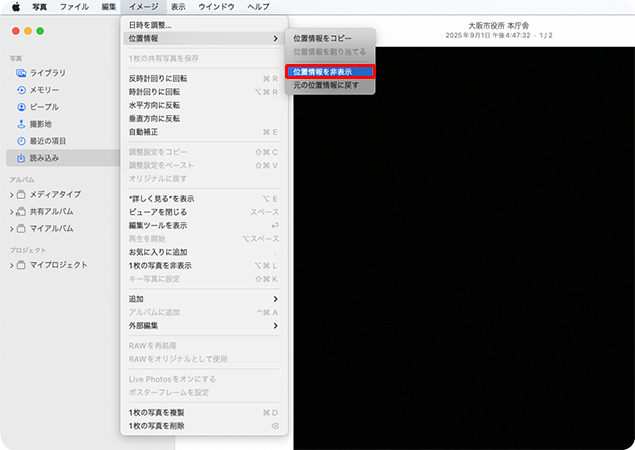Screen dimensions: 635x450
Task: Expand the メディアタイプ group
Action: click(x=12, y=195)
